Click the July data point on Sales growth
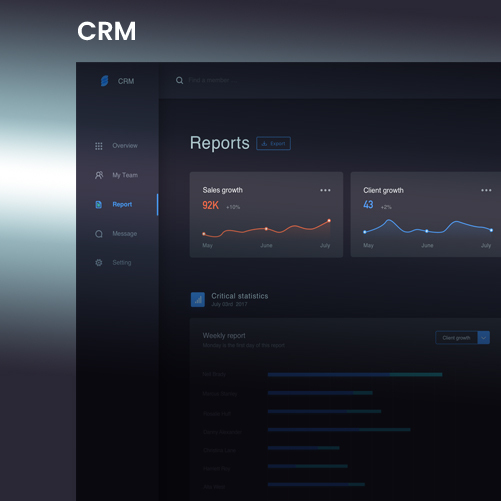The height and width of the screenshot is (501, 501). [329, 221]
